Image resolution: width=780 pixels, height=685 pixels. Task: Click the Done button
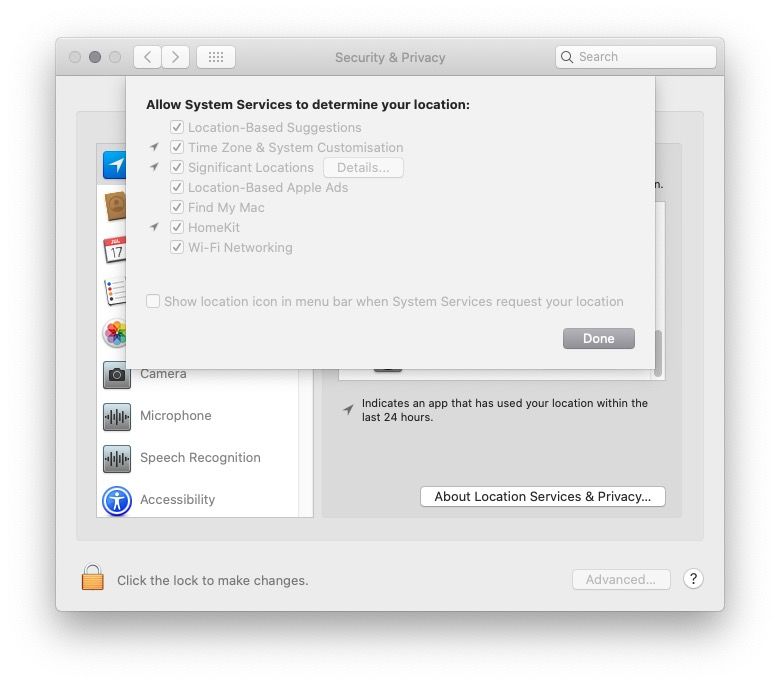(598, 338)
